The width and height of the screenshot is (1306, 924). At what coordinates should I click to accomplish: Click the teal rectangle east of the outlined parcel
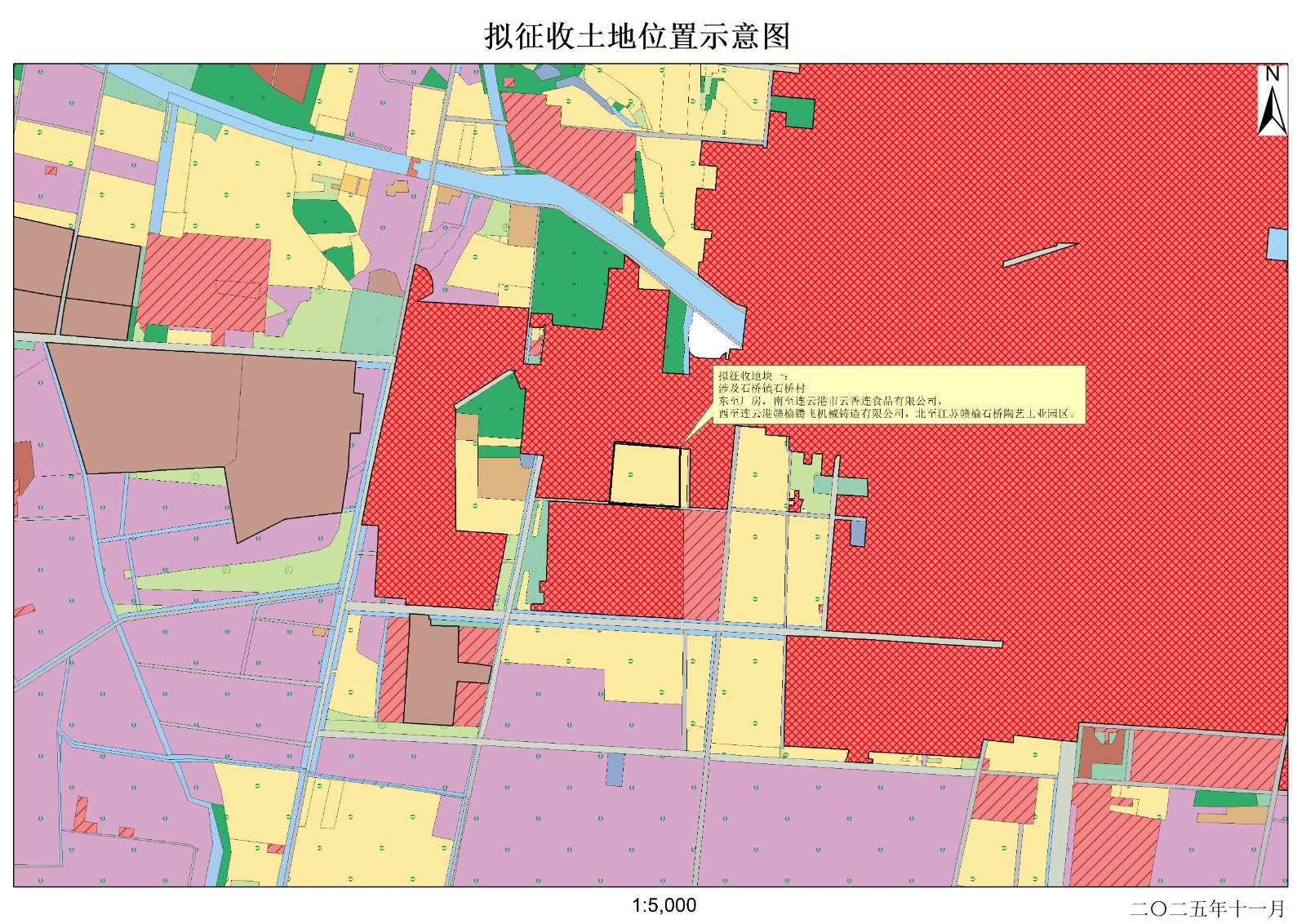point(851,487)
